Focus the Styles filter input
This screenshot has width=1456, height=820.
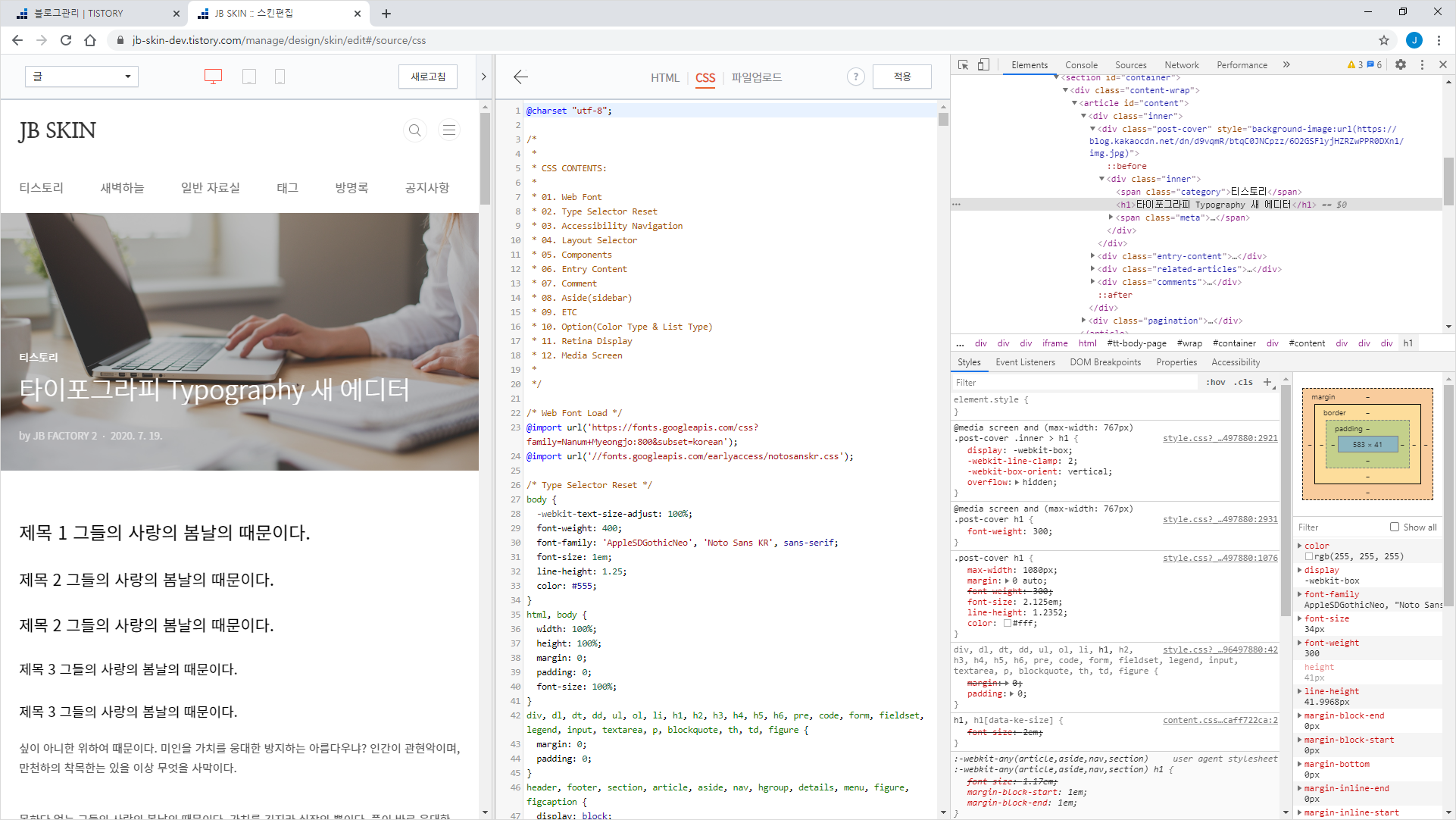1074,383
